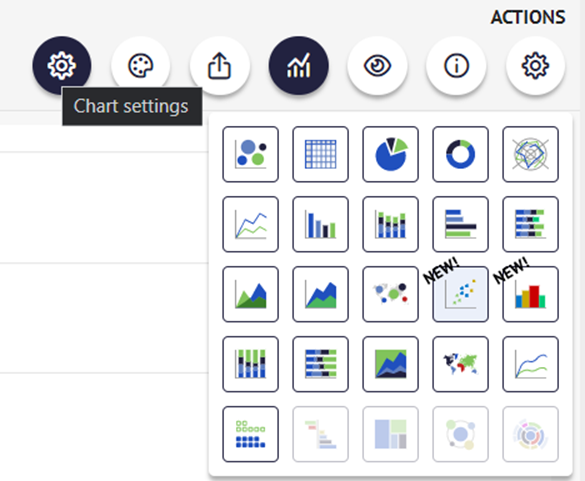Click the share/export upload icon
585x481 pixels.
tap(219, 65)
